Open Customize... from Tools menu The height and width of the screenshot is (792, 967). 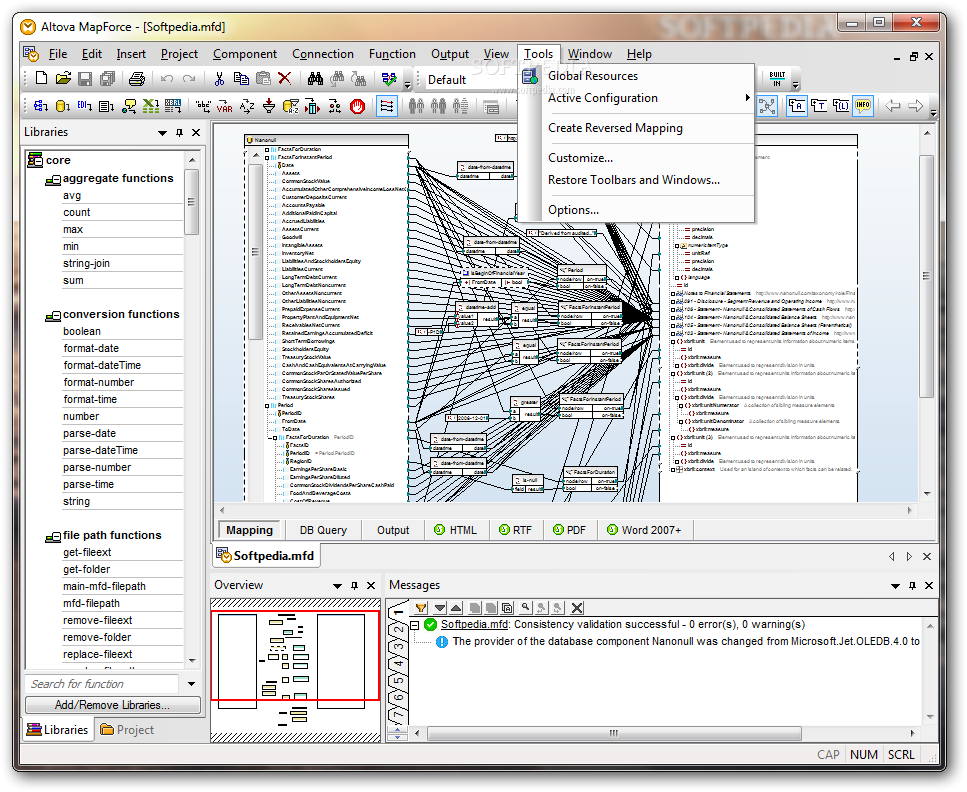click(636, 158)
